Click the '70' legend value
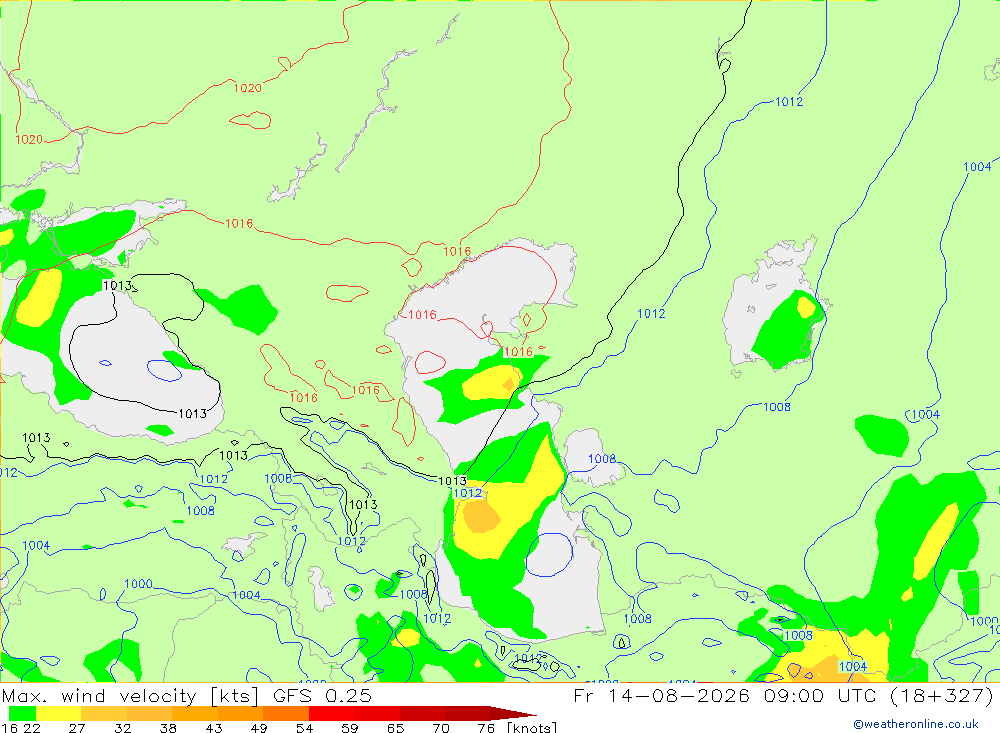1000x733 pixels. tap(441, 728)
